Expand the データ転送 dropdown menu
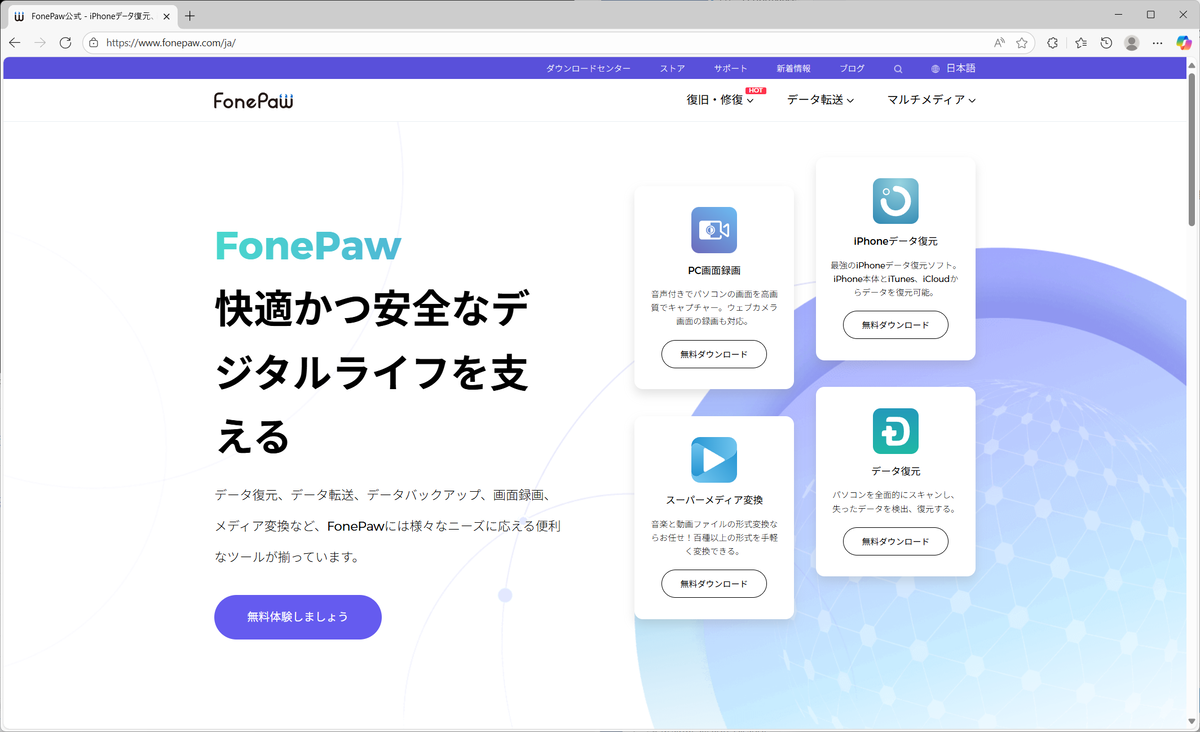1200x732 pixels. pyautogui.click(x=820, y=100)
